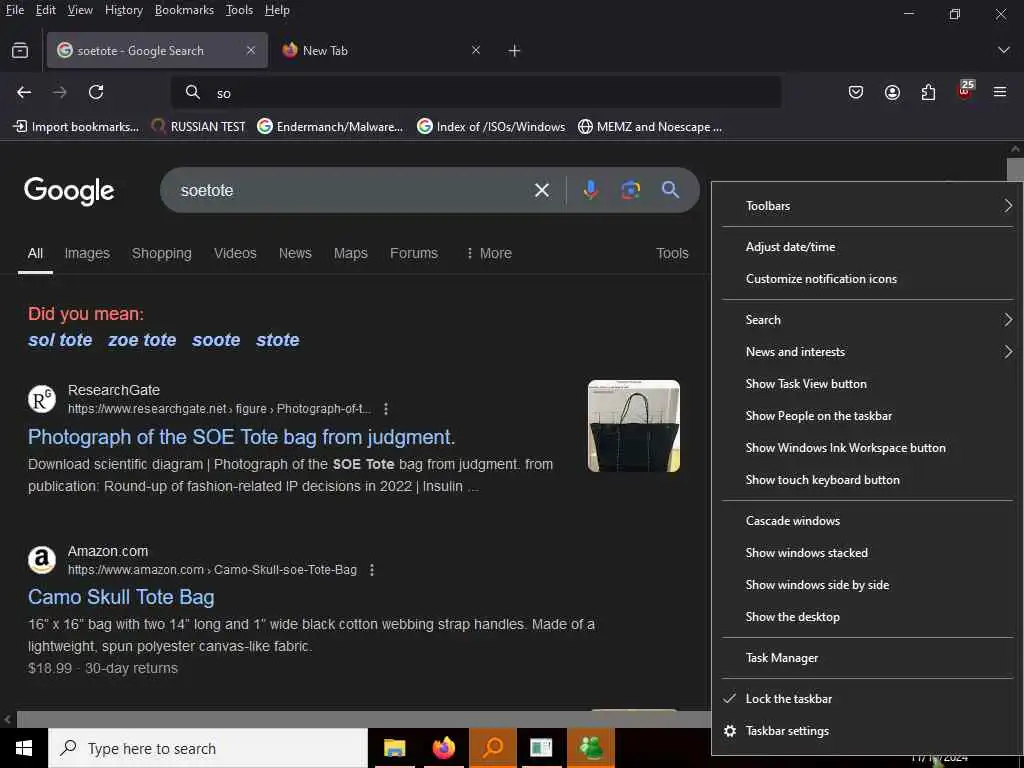The width and height of the screenshot is (1024, 768).
Task: Open a new tab with the plus icon
Action: tap(515, 50)
